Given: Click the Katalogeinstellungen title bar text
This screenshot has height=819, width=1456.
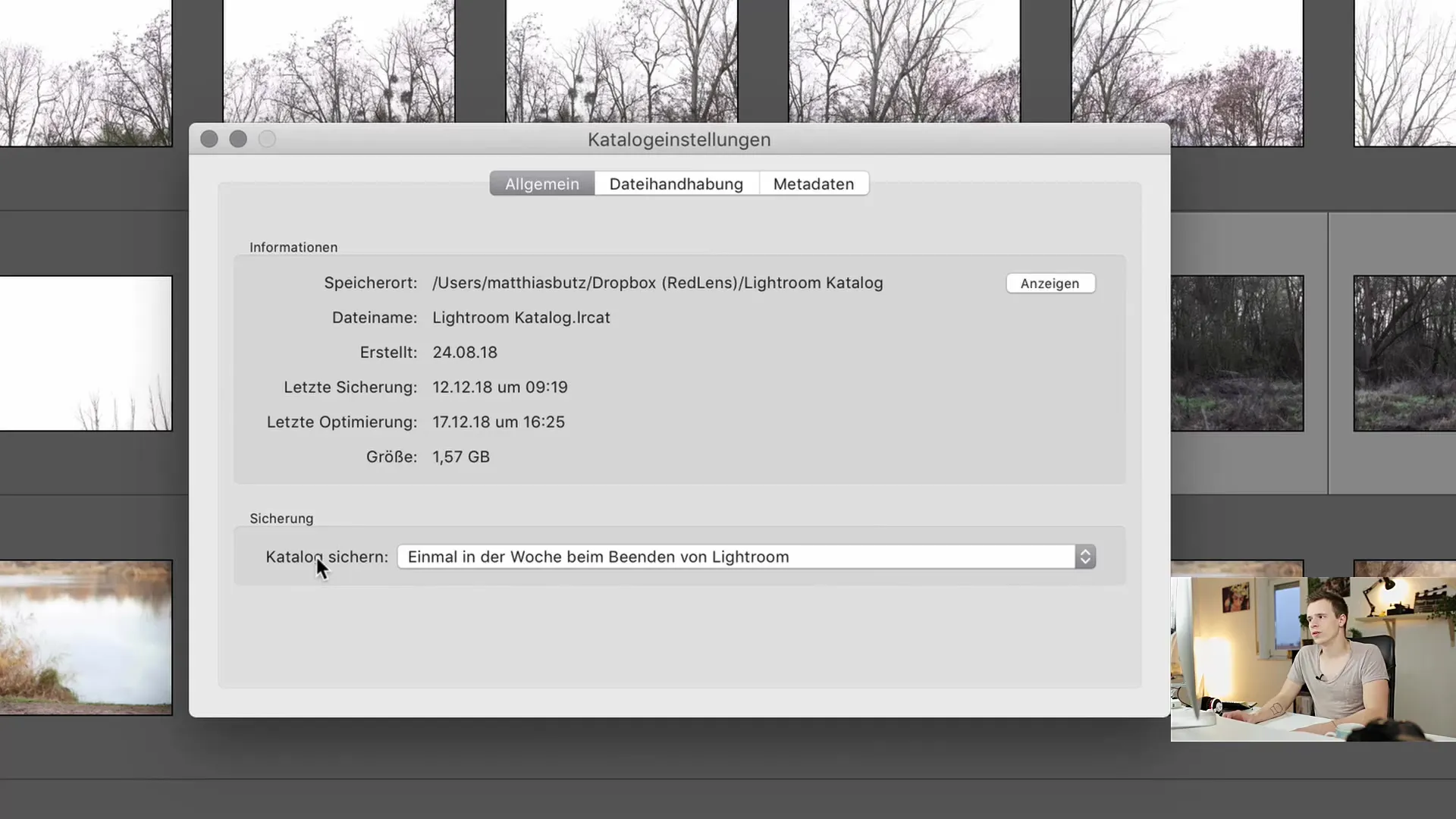Looking at the screenshot, I should pyautogui.click(x=679, y=140).
